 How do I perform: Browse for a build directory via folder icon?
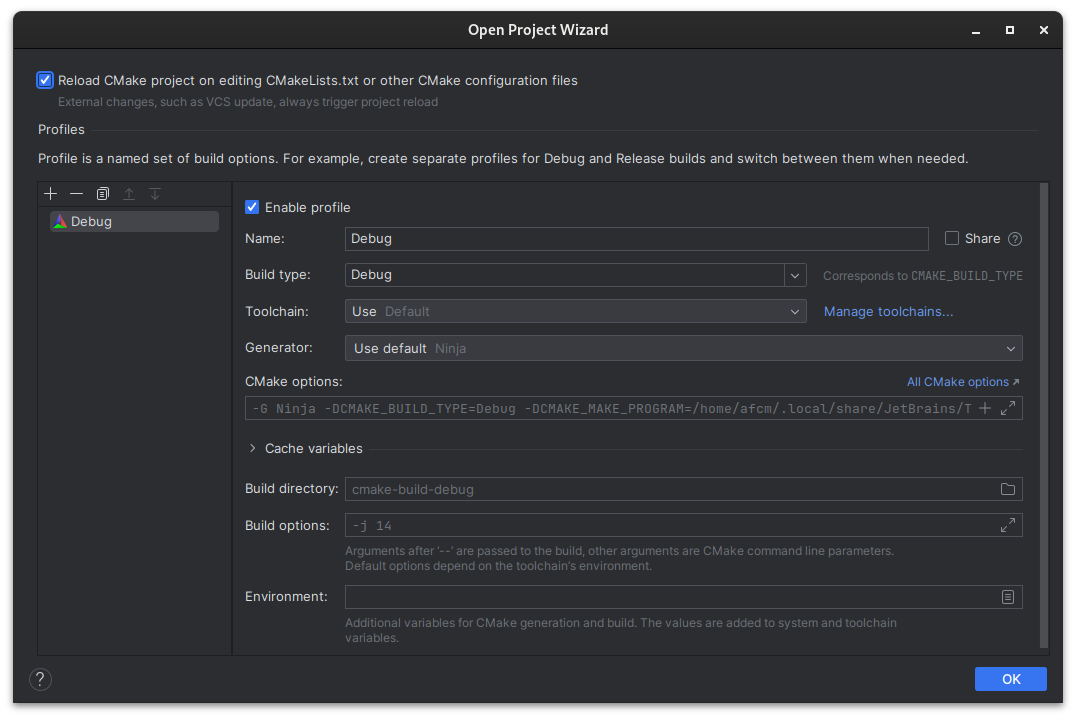coord(1008,489)
